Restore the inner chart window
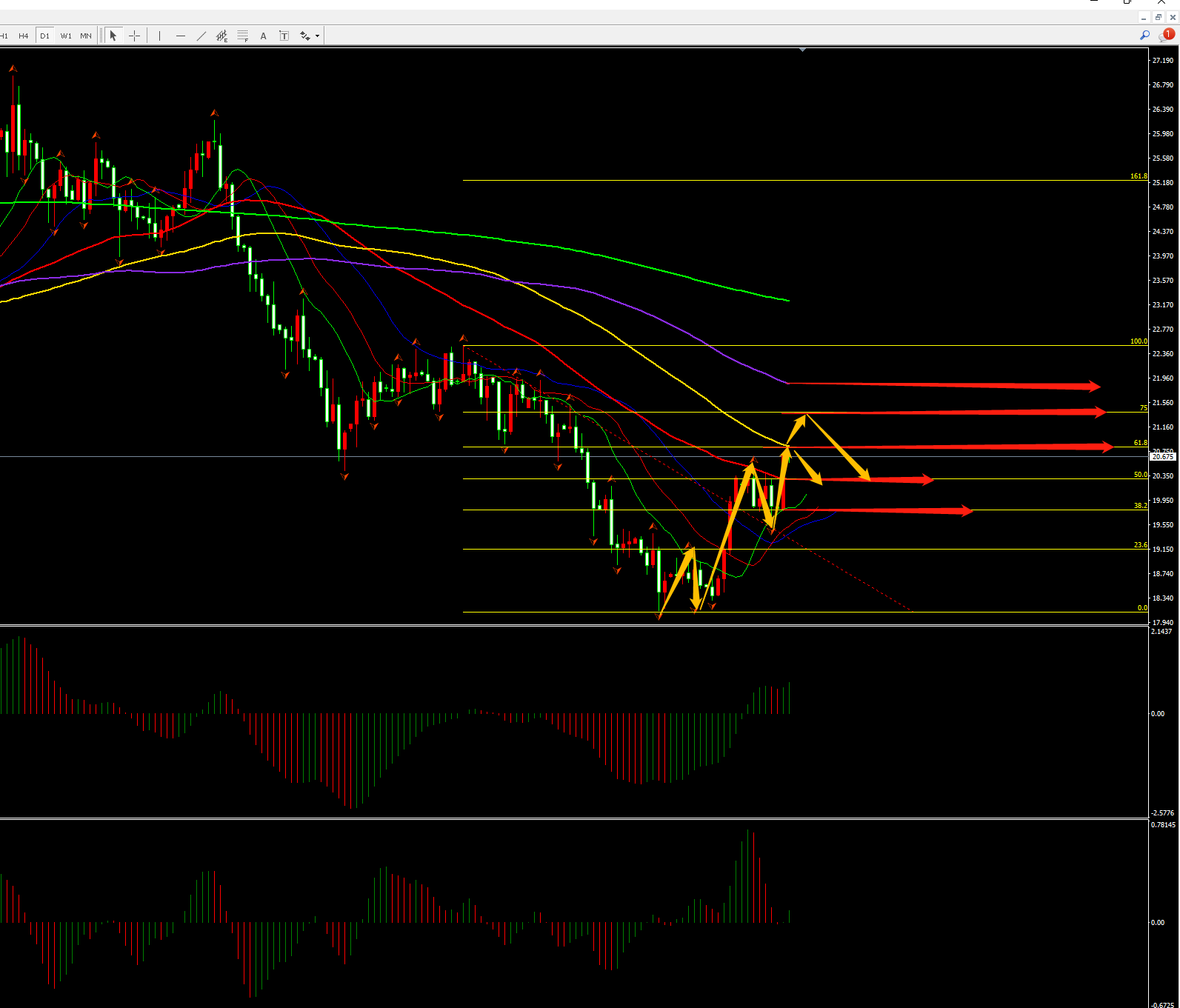Viewport: 1180px width, 1008px height. [1158, 17]
